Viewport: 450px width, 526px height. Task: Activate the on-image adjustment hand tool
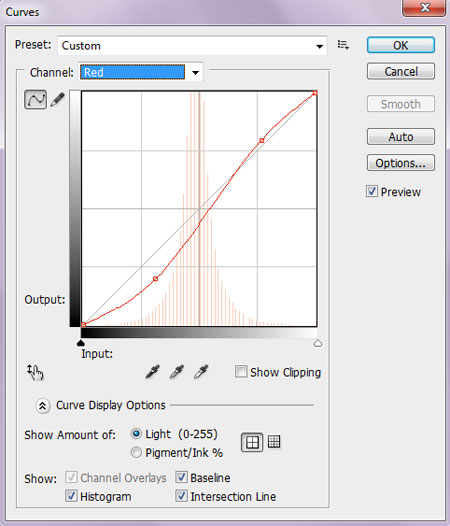35,372
